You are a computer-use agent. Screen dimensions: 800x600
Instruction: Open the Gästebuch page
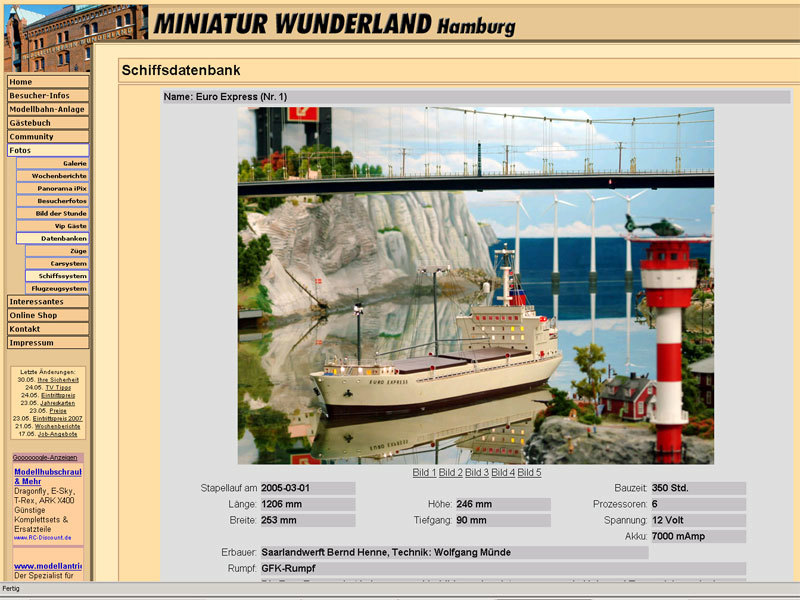[x=48, y=123]
